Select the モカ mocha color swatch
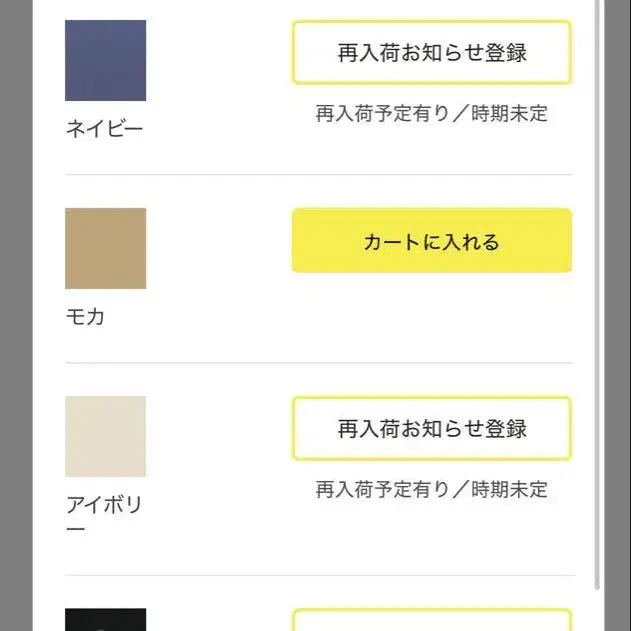The height and width of the screenshot is (631, 631). pyautogui.click(x=105, y=248)
